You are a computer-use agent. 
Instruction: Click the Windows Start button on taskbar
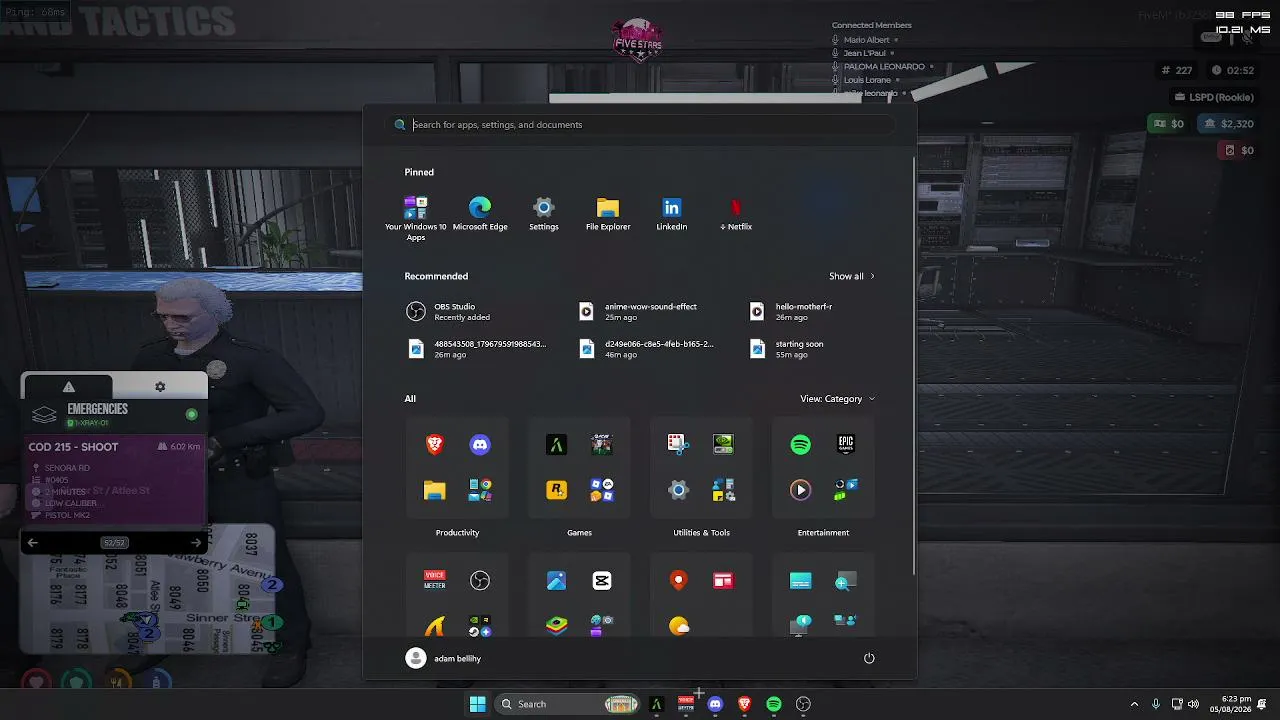(x=478, y=704)
